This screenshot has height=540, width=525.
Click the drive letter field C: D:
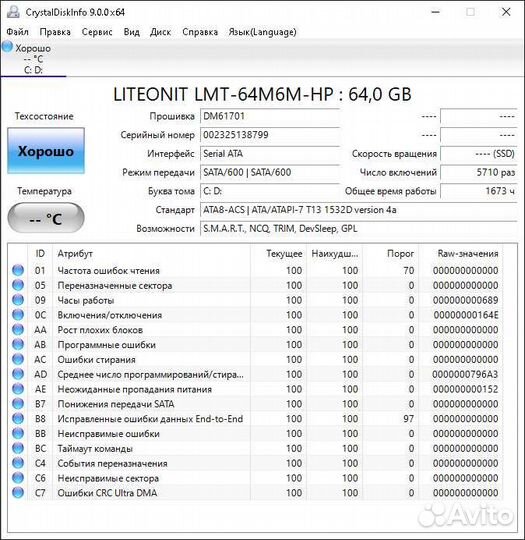[270, 191]
